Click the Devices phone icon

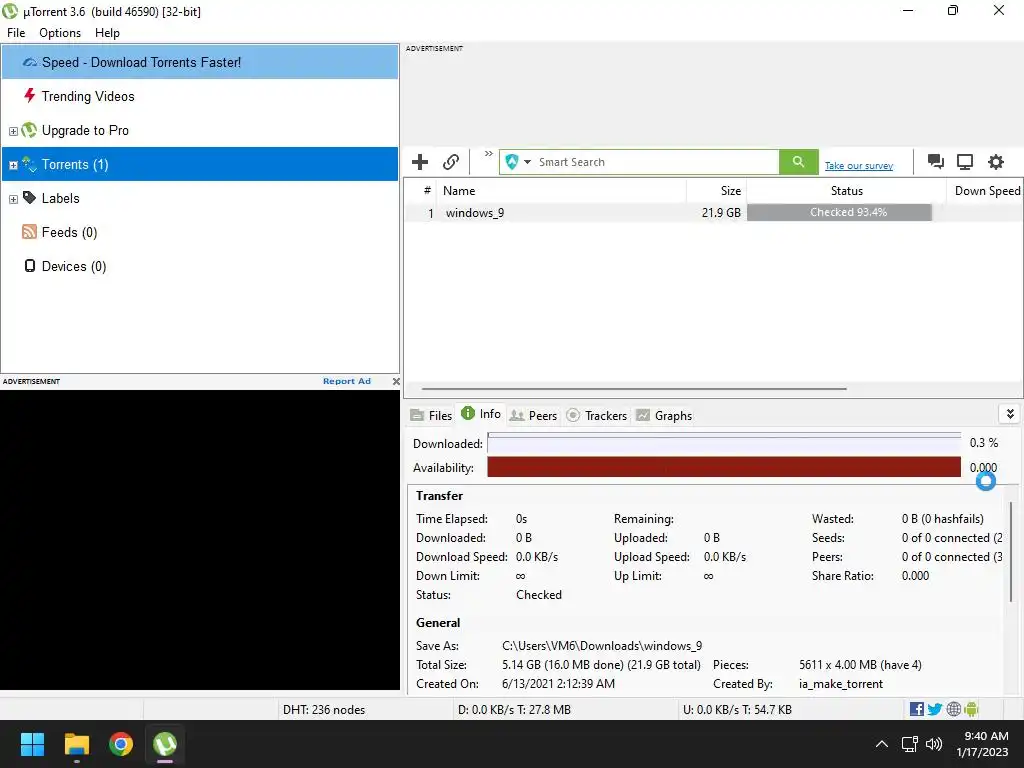tap(30, 266)
